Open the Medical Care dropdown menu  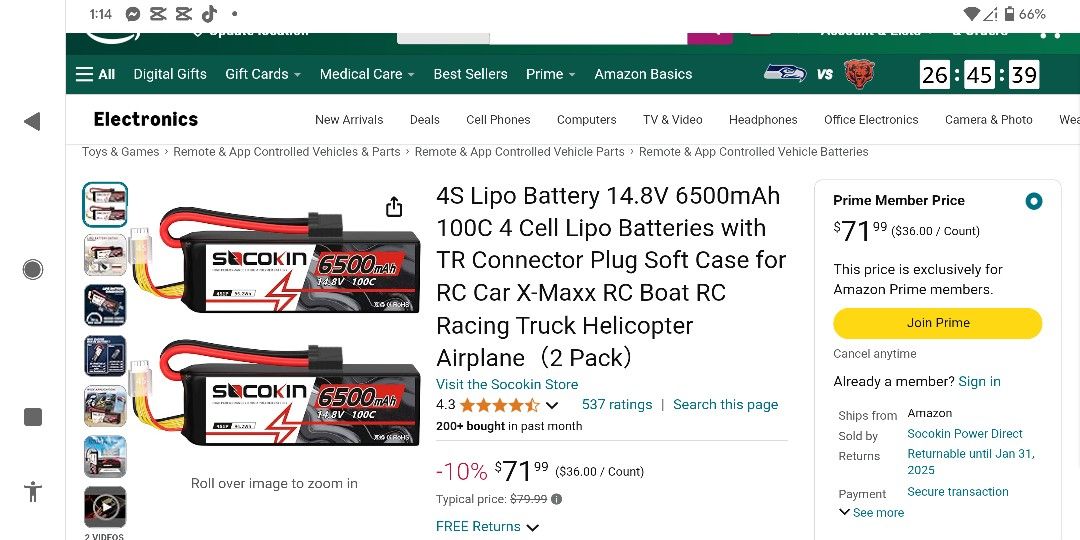pos(366,74)
